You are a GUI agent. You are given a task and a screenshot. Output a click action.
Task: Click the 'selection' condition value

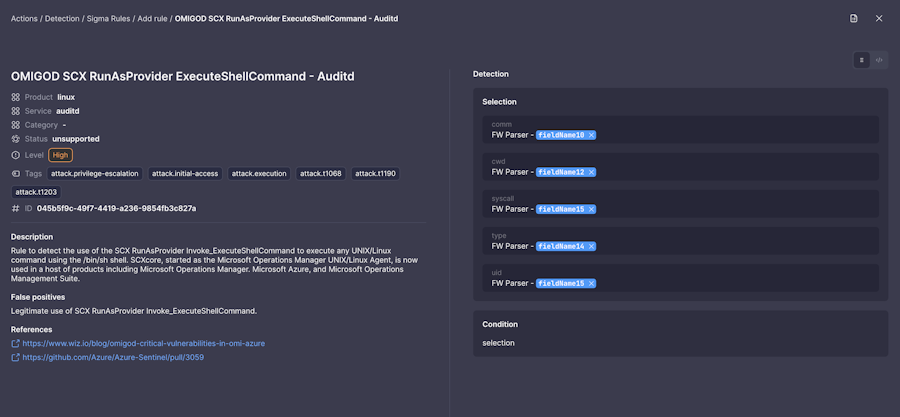498,343
